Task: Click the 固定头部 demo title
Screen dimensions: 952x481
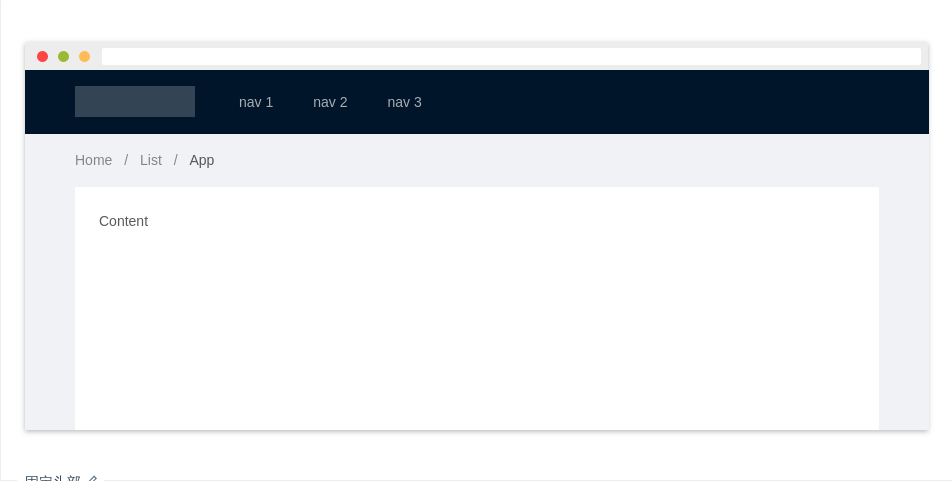Action: pos(52,478)
